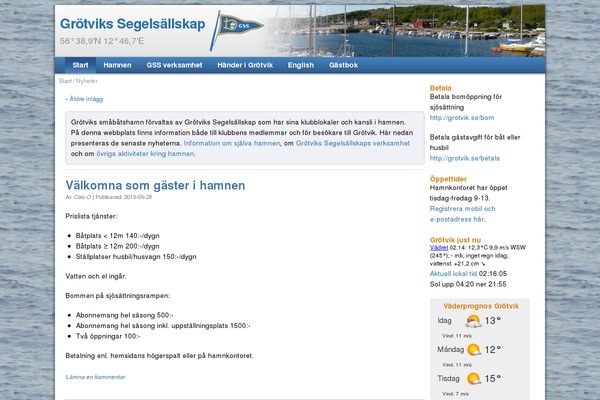Open the Hamnen menu item
Screen dimensions: 600x400
pos(117,65)
